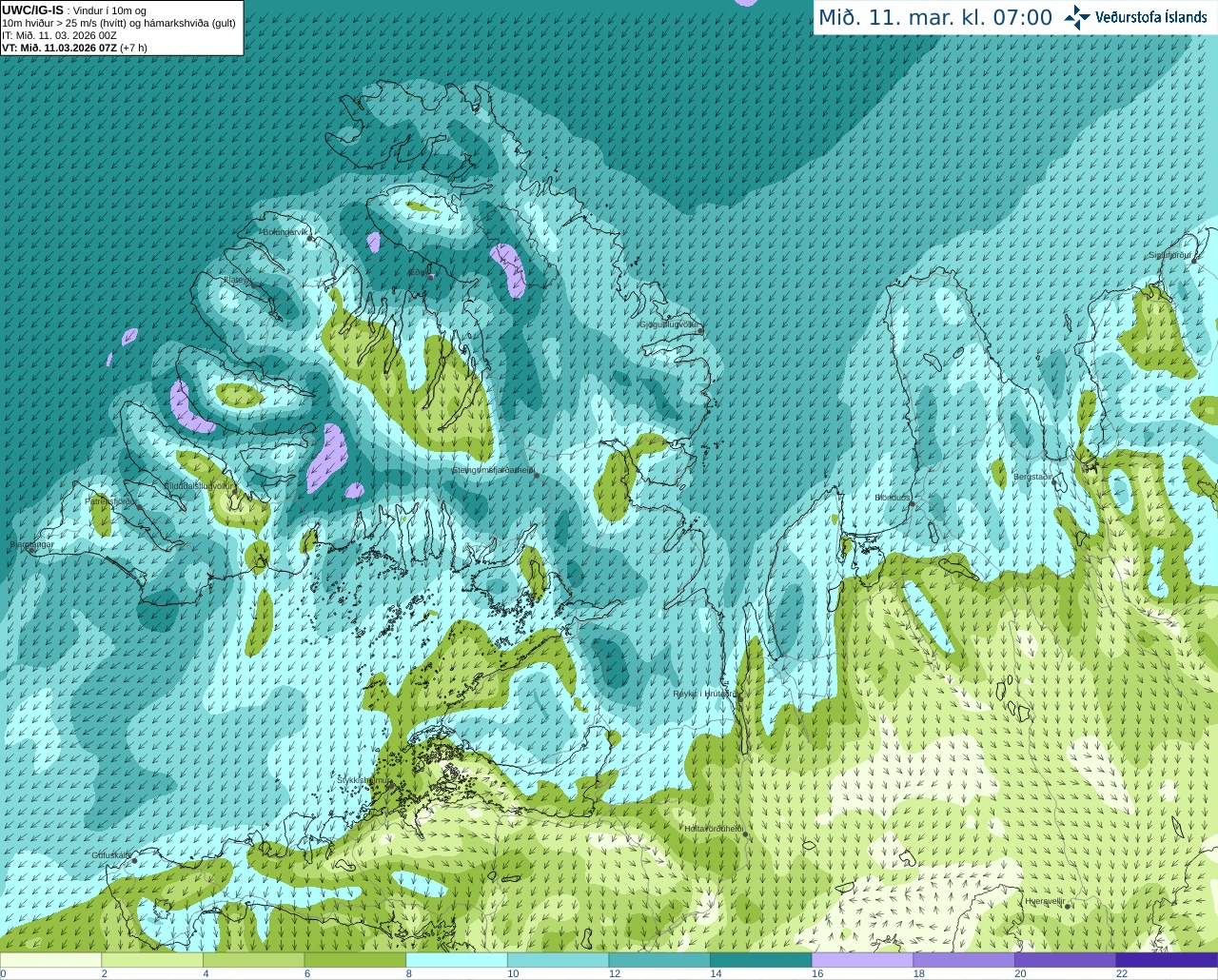1218x980 pixels.
Task: Select the Flateyri station label
Action: [x=237, y=280]
